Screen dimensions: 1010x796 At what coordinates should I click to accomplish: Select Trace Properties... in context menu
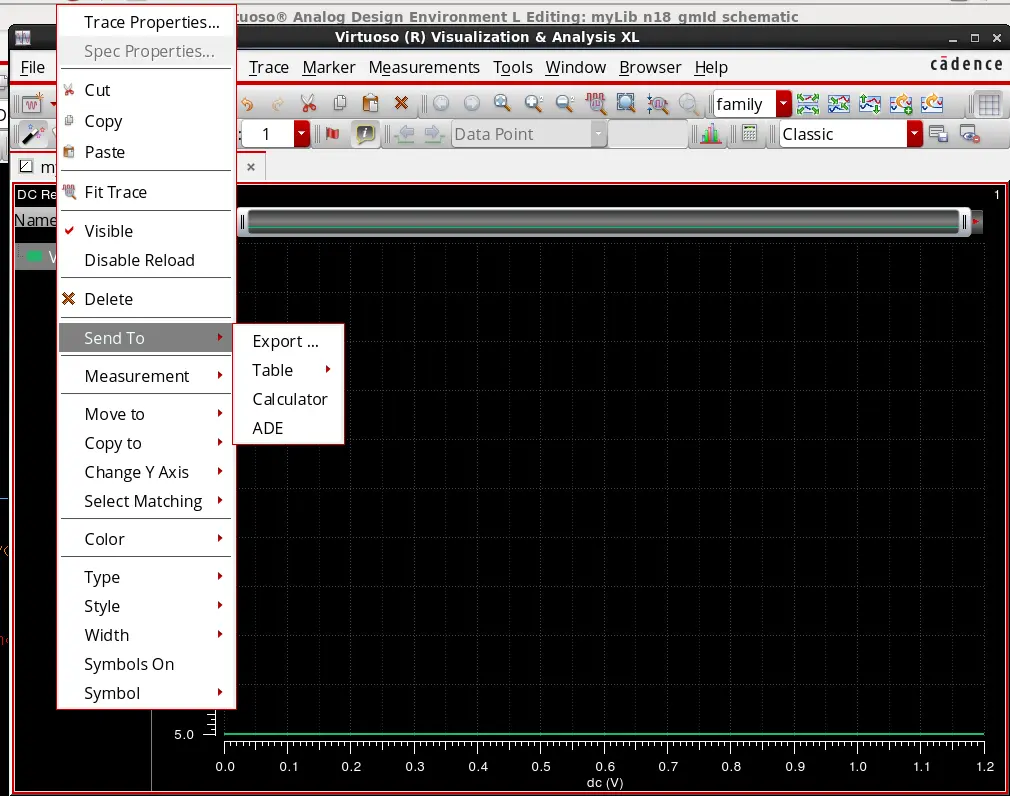point(146,23)
